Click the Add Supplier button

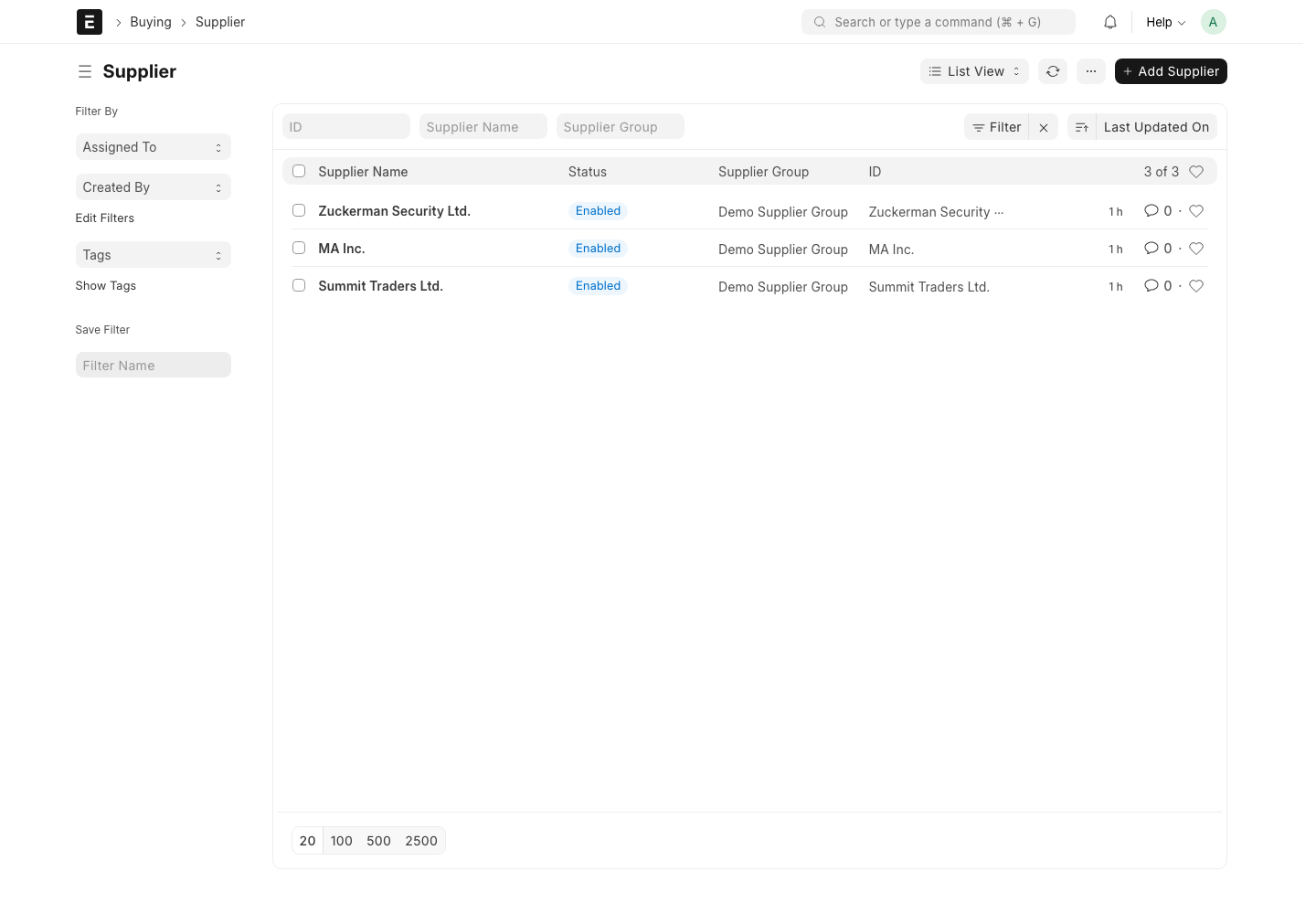point(1171,71)
